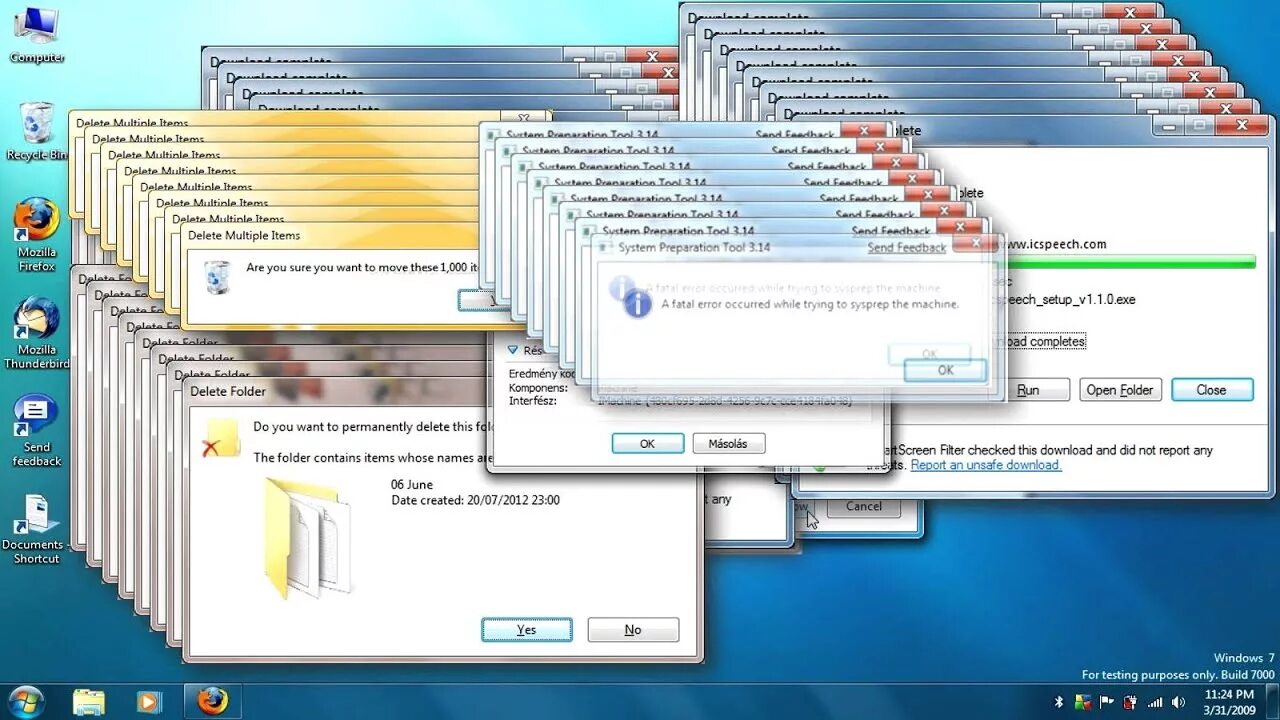Choose No in the Delete Folder dialog
This screenshot has height=720, width=1280.
[x=633, y=630]
